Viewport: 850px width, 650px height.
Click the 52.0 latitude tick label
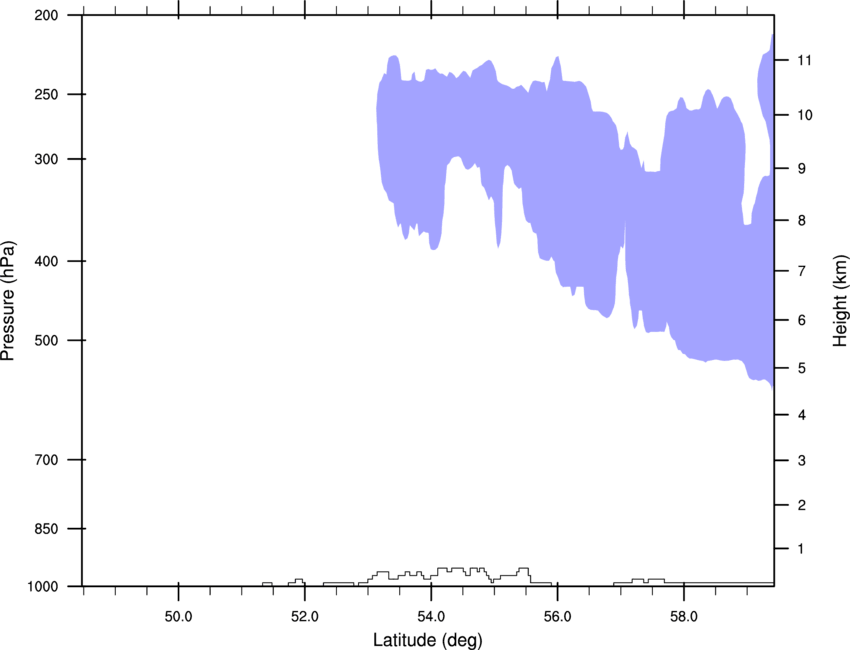coord(305,617)
